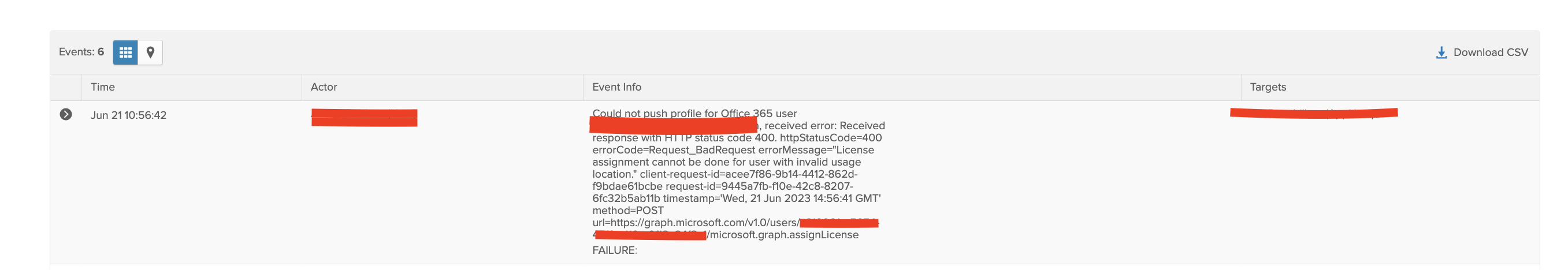Click the graph.microsoft.com URL text
Image resolution: width=1568 pixels, height=270 pixels.
tap(694, 223)
